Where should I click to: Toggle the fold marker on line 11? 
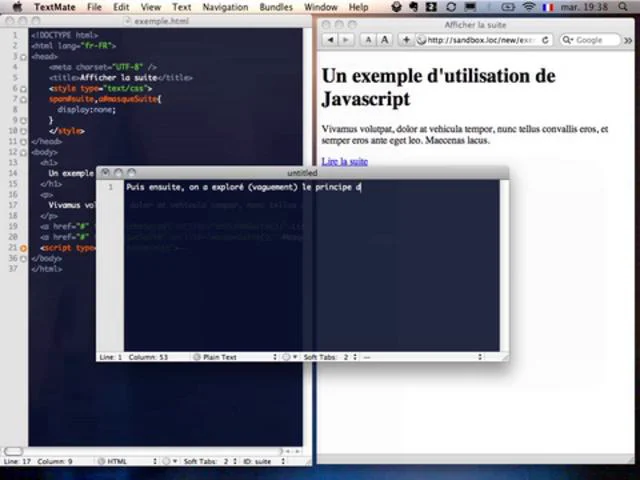tap(24, 142)
